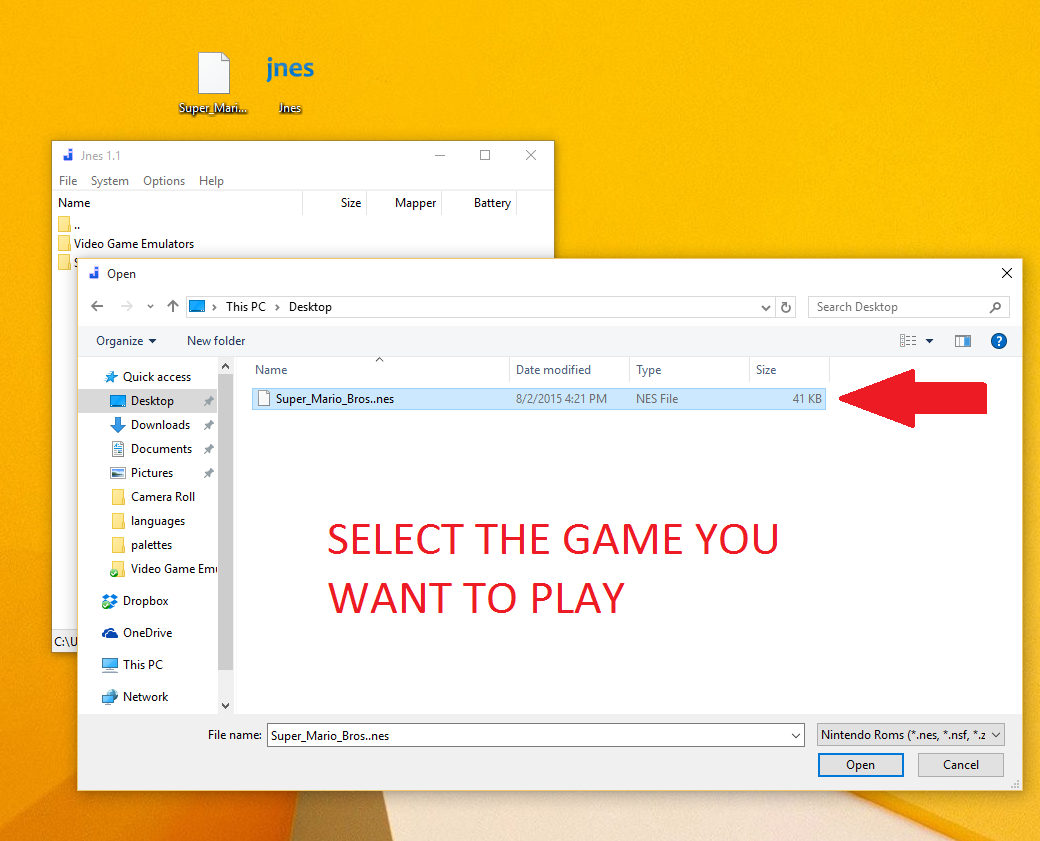
Task: Open the Options menu in Jnes
Action: [x=164, y=181]
